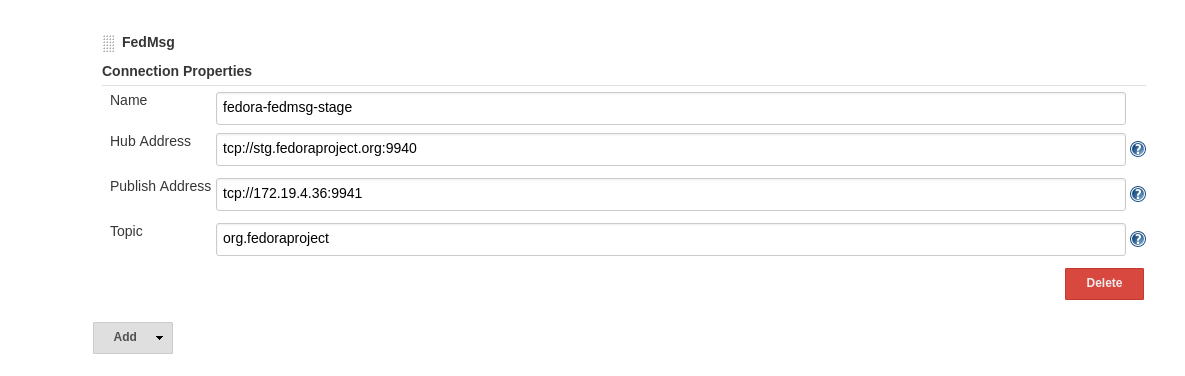
Task: Click the FedMsg section title
Action: [148, 42]
